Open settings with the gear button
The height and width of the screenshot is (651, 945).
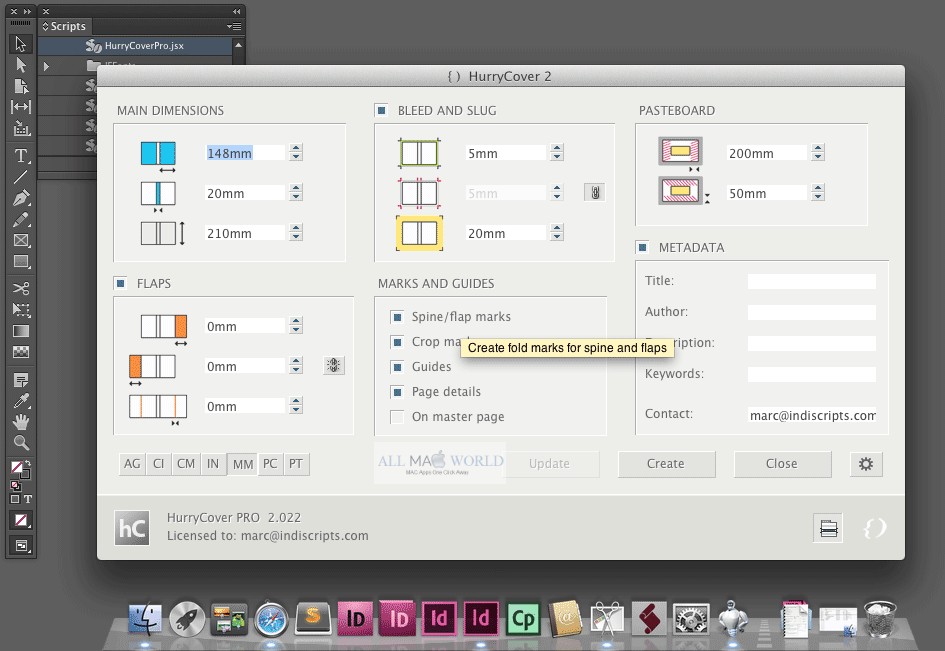(x=866, y=464)
